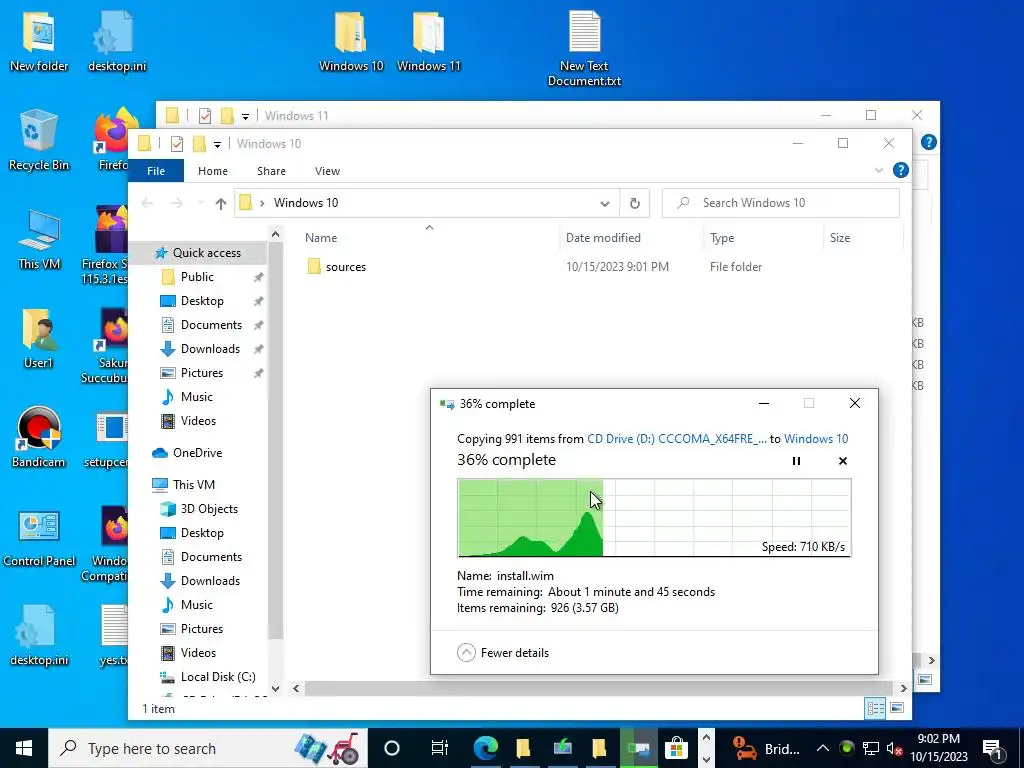Click the copy progress speed graph

click(x=654, y=518)
